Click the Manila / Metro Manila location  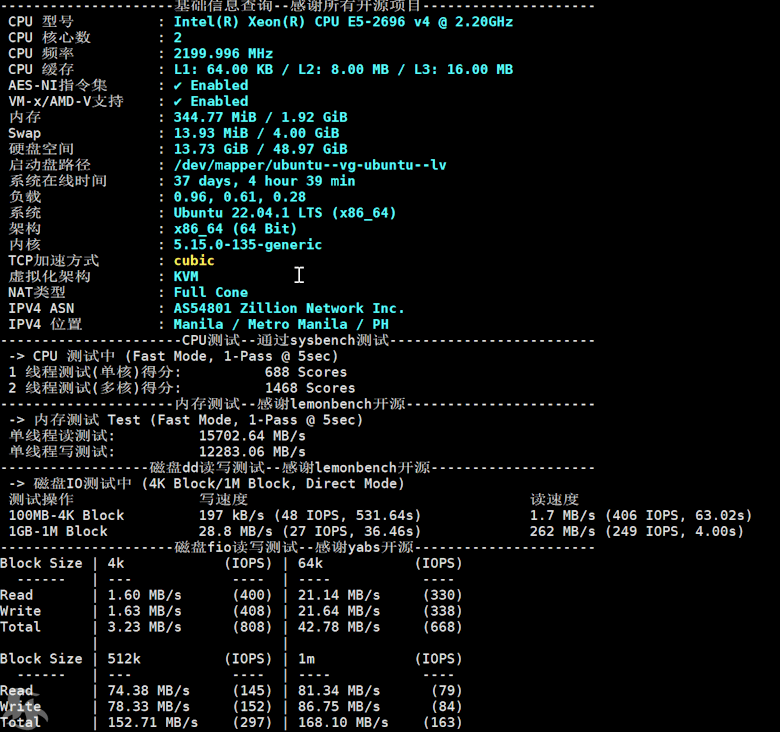pyautogui.click(x=281, y=325)
